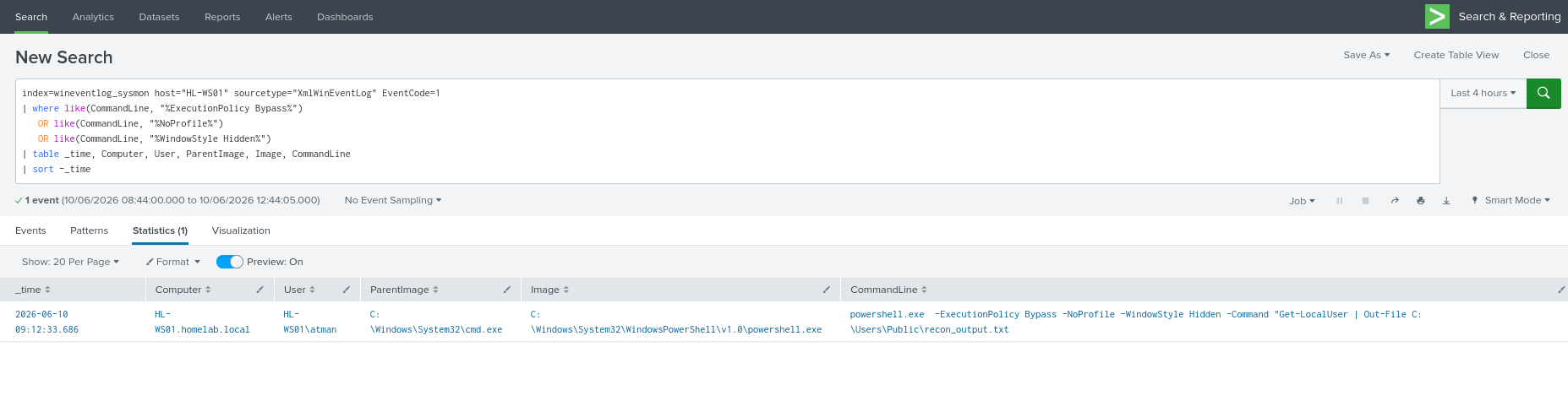Select the Statistics (1) tab

point(160,230)
